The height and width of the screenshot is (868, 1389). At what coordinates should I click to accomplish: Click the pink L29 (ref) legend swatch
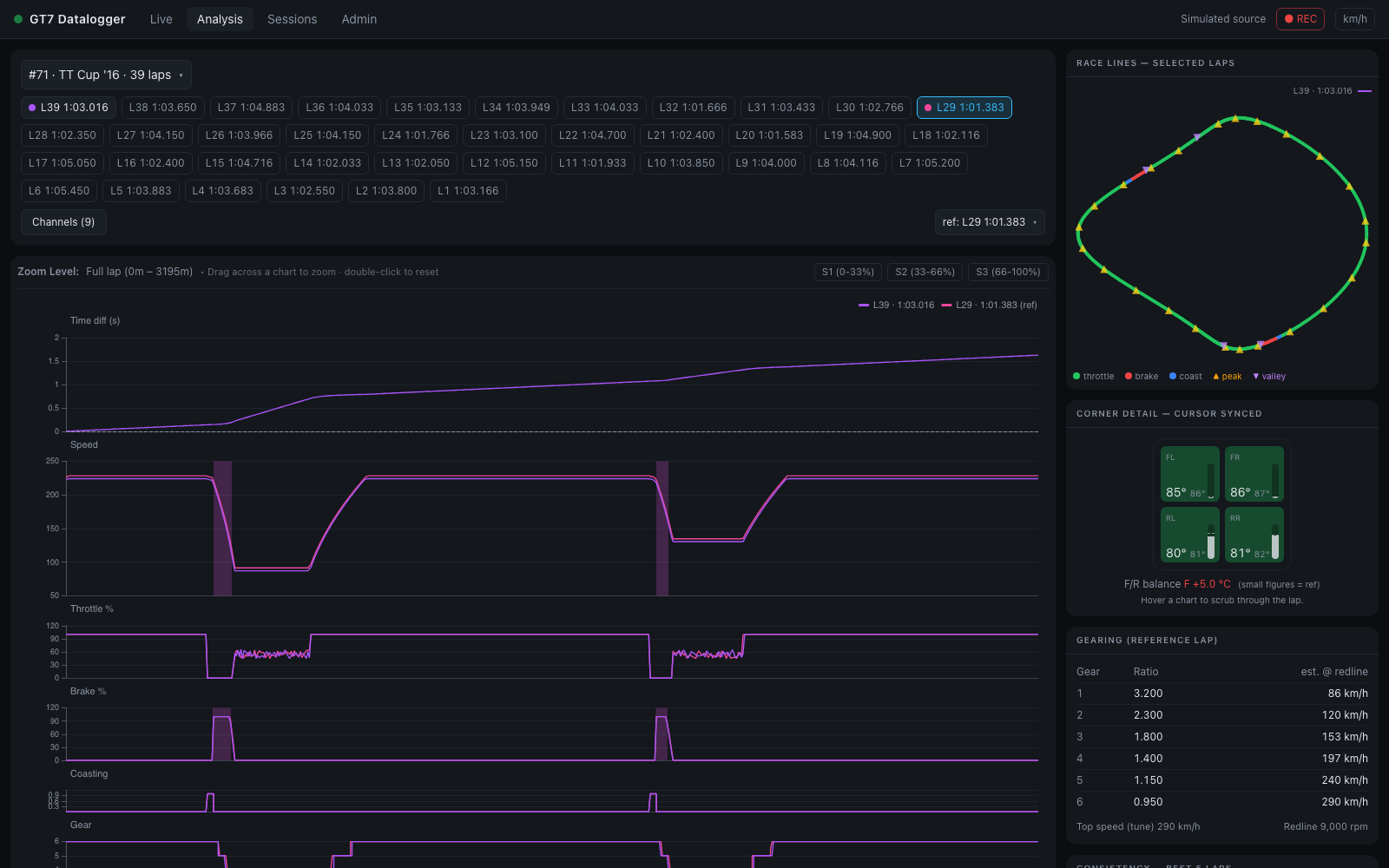click(946, 306)
